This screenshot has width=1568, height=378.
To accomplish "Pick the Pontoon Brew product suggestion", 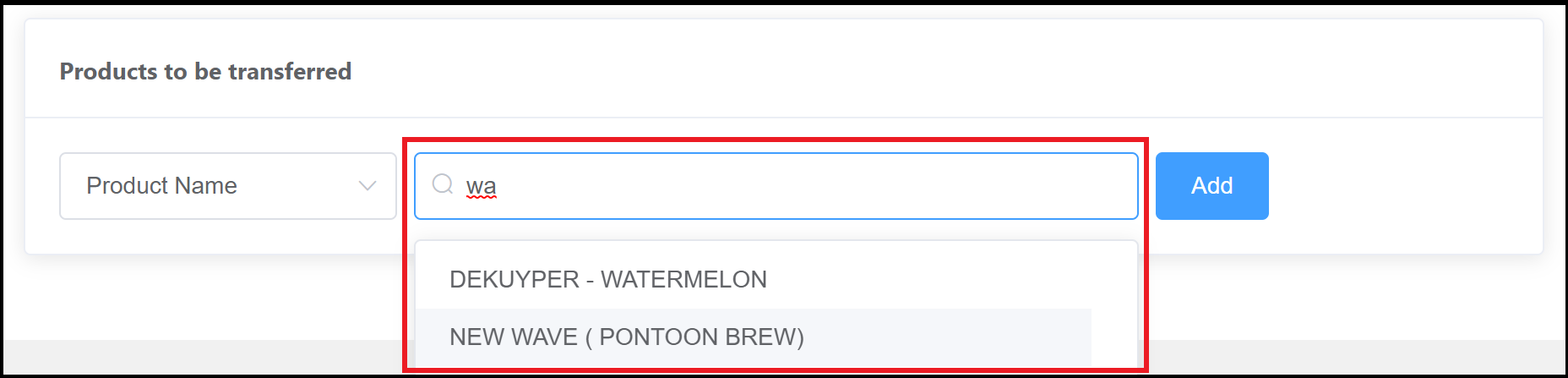I will pos(626,337).
